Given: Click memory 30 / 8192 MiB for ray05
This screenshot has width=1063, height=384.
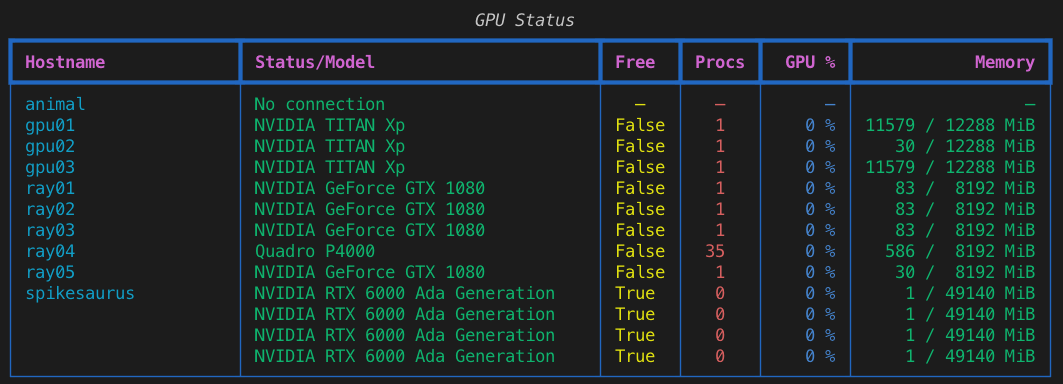Looking at the screenshot, I should [x=965, y=272].
